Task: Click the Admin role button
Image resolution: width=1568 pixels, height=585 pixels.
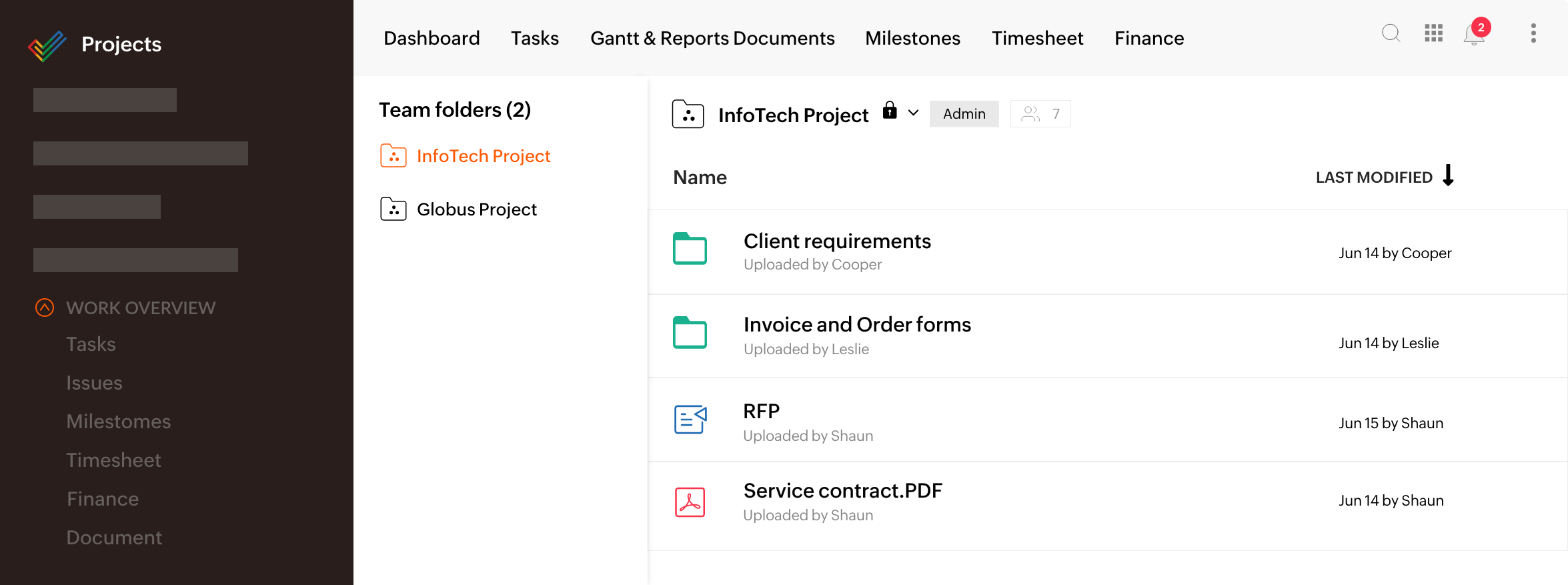Action: pos(964,114)
